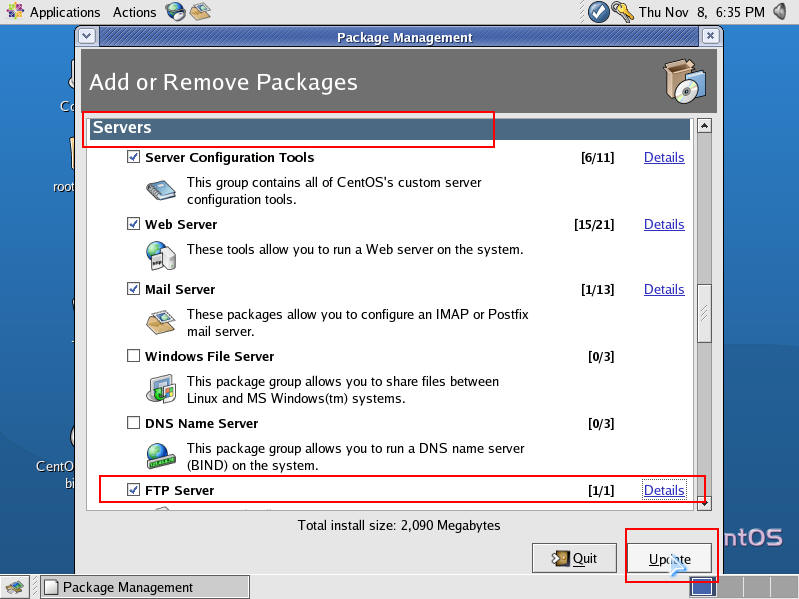Click the volume speaker icon
Viewport: 799px width, 599px height.
coord(780,11)
